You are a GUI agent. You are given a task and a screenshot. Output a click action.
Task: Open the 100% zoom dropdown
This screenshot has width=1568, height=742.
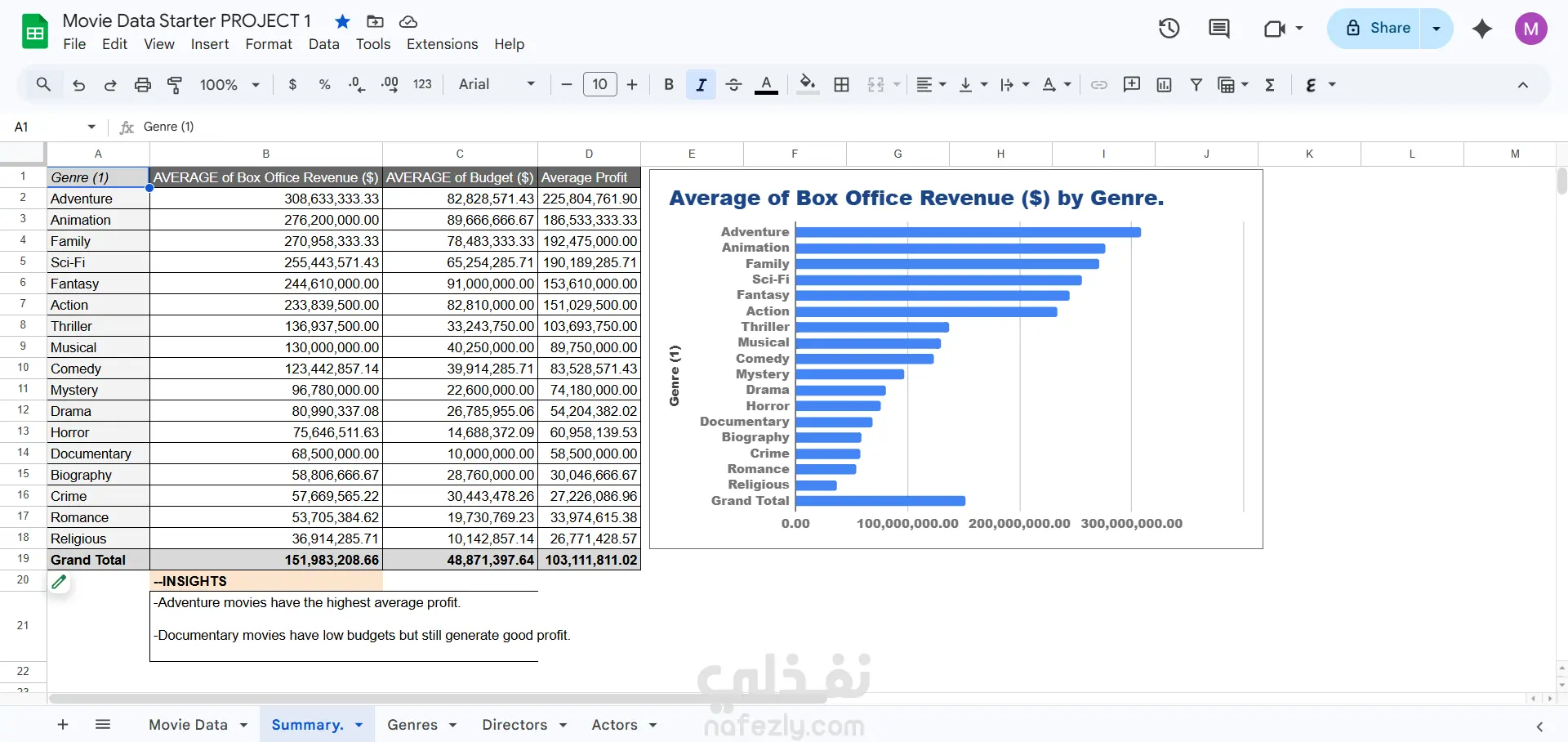tap(229, 84)
